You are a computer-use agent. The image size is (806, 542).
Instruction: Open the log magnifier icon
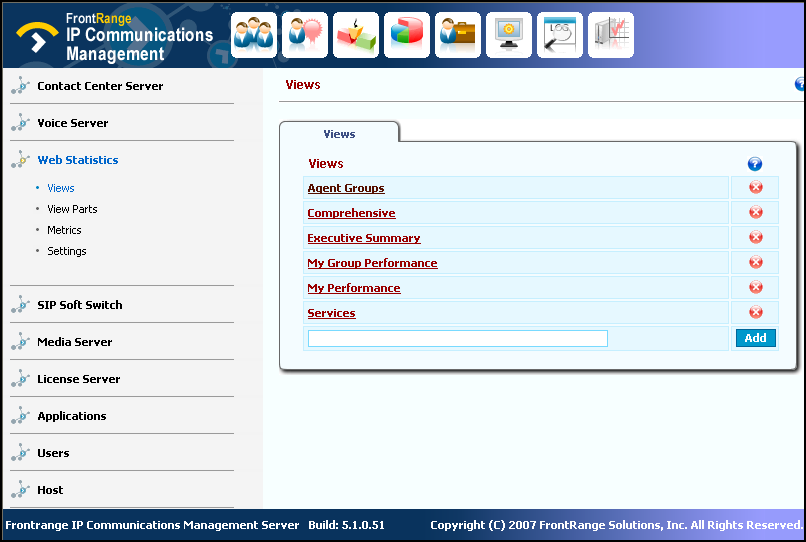click(x=560, y=35)
